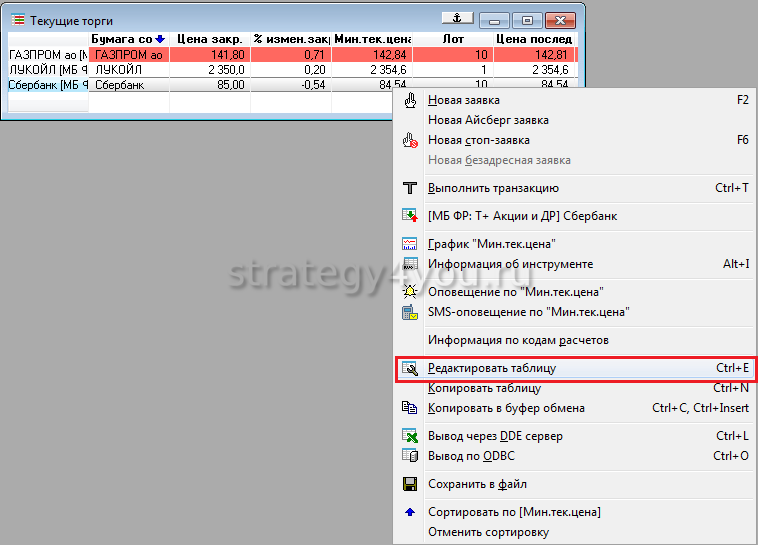Click blue sort arrow in Бумага column header

(159, 39)
